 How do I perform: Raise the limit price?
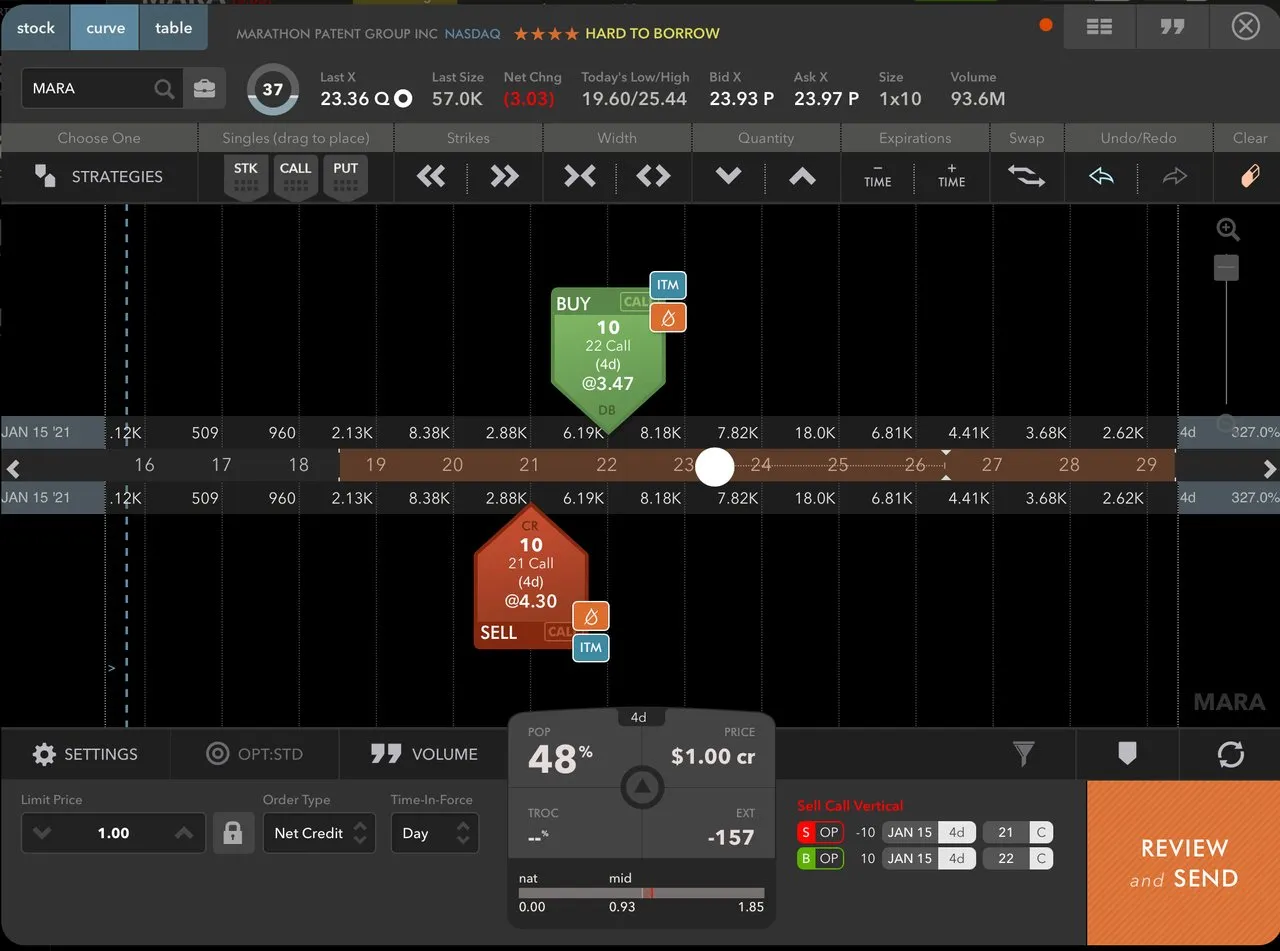184,833
